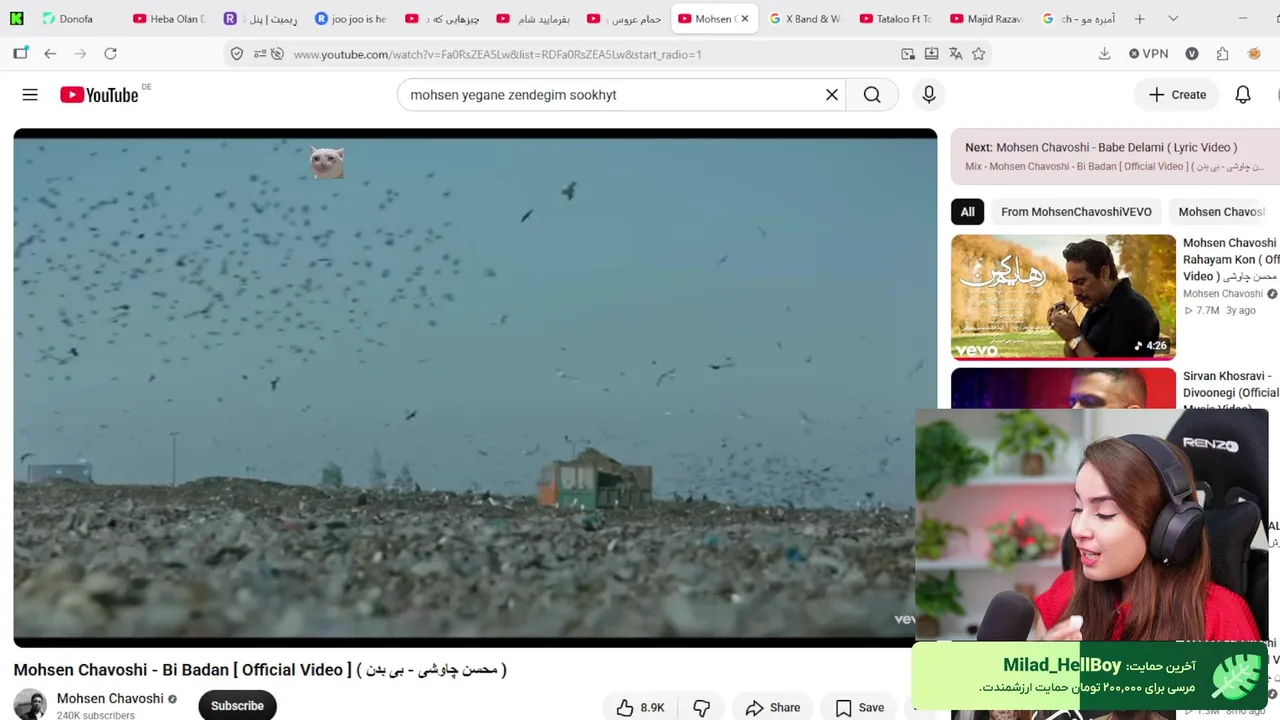
Task: Go back in browser history
Action: pyautogui.click(x=50, y=54)
